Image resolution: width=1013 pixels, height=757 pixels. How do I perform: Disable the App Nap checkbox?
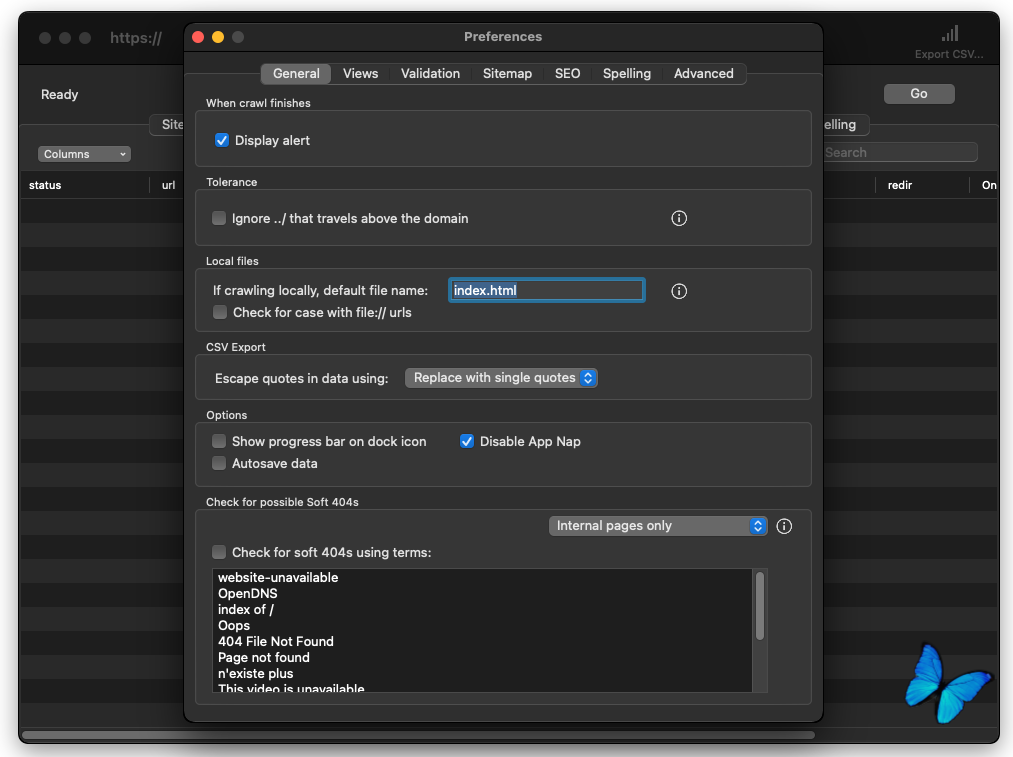[467, 441]
